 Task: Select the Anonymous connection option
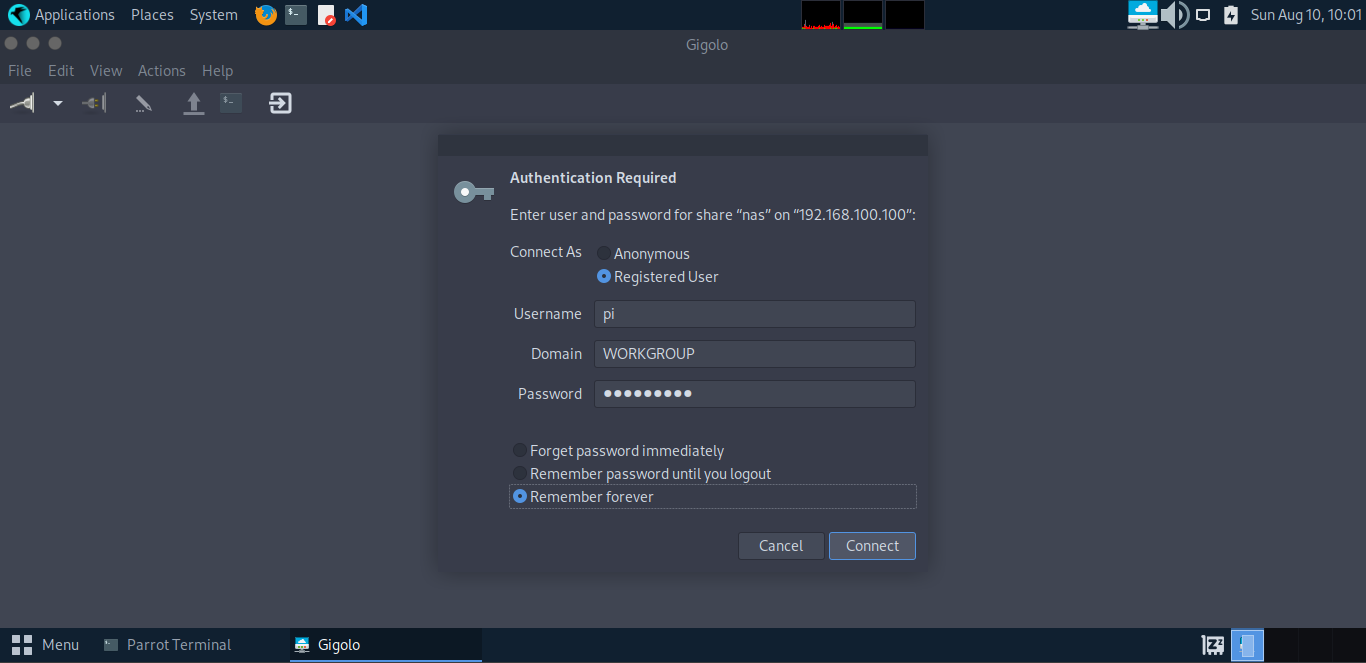pyautogui.click(x=603, y=253)
